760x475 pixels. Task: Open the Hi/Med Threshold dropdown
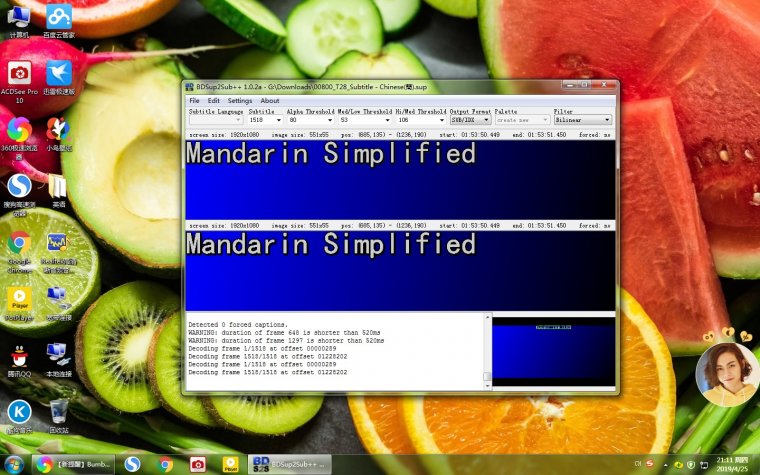pyautogui.click(x=421, y=120)
